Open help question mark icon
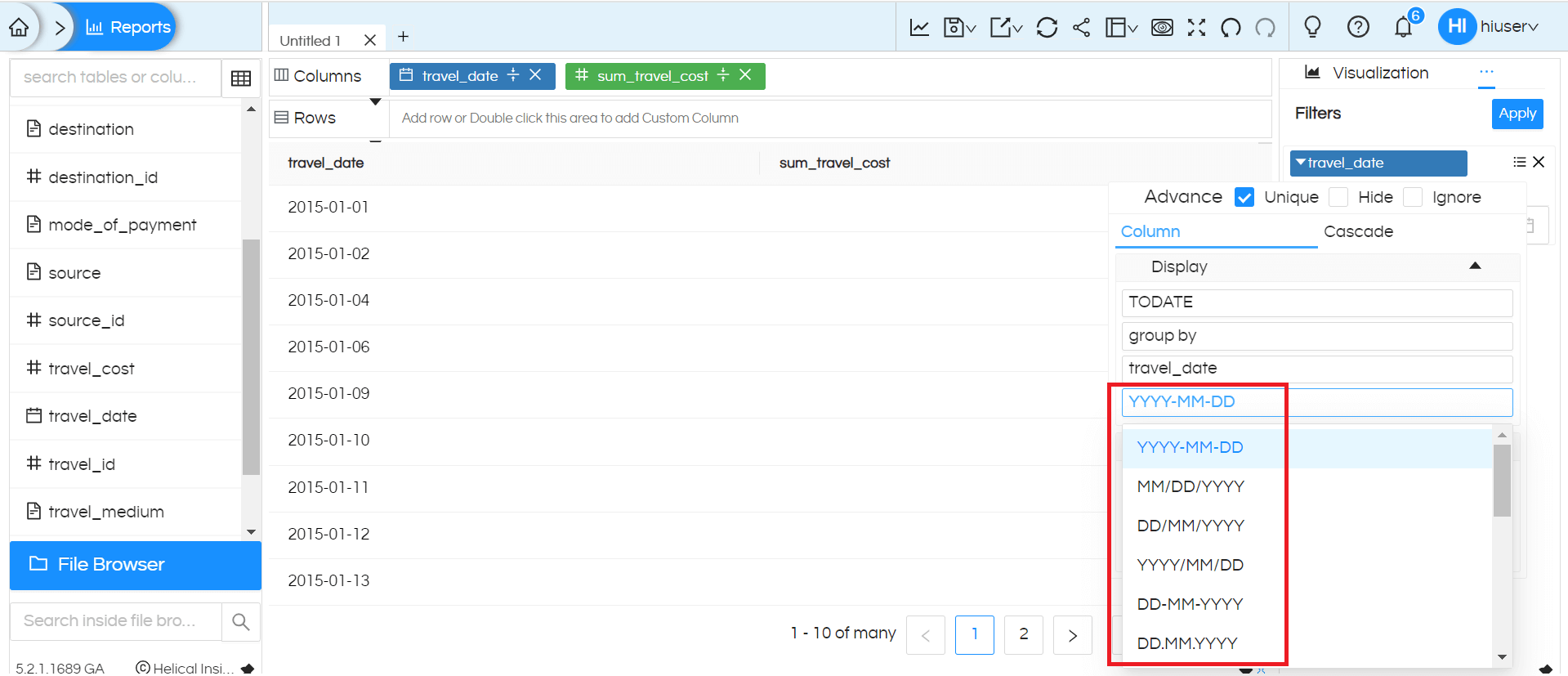The width and height of the screenshot is (1568, 676). pos(1358,27)
